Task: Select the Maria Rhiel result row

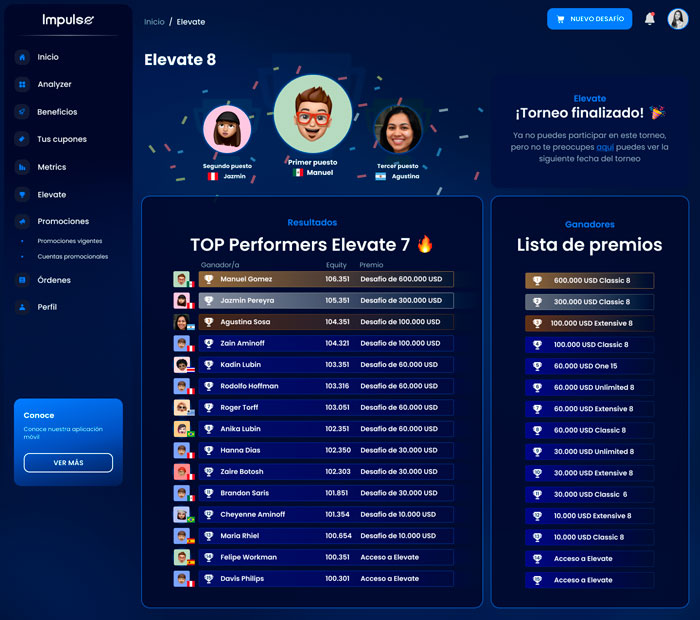Action: (x=326, y=536)
